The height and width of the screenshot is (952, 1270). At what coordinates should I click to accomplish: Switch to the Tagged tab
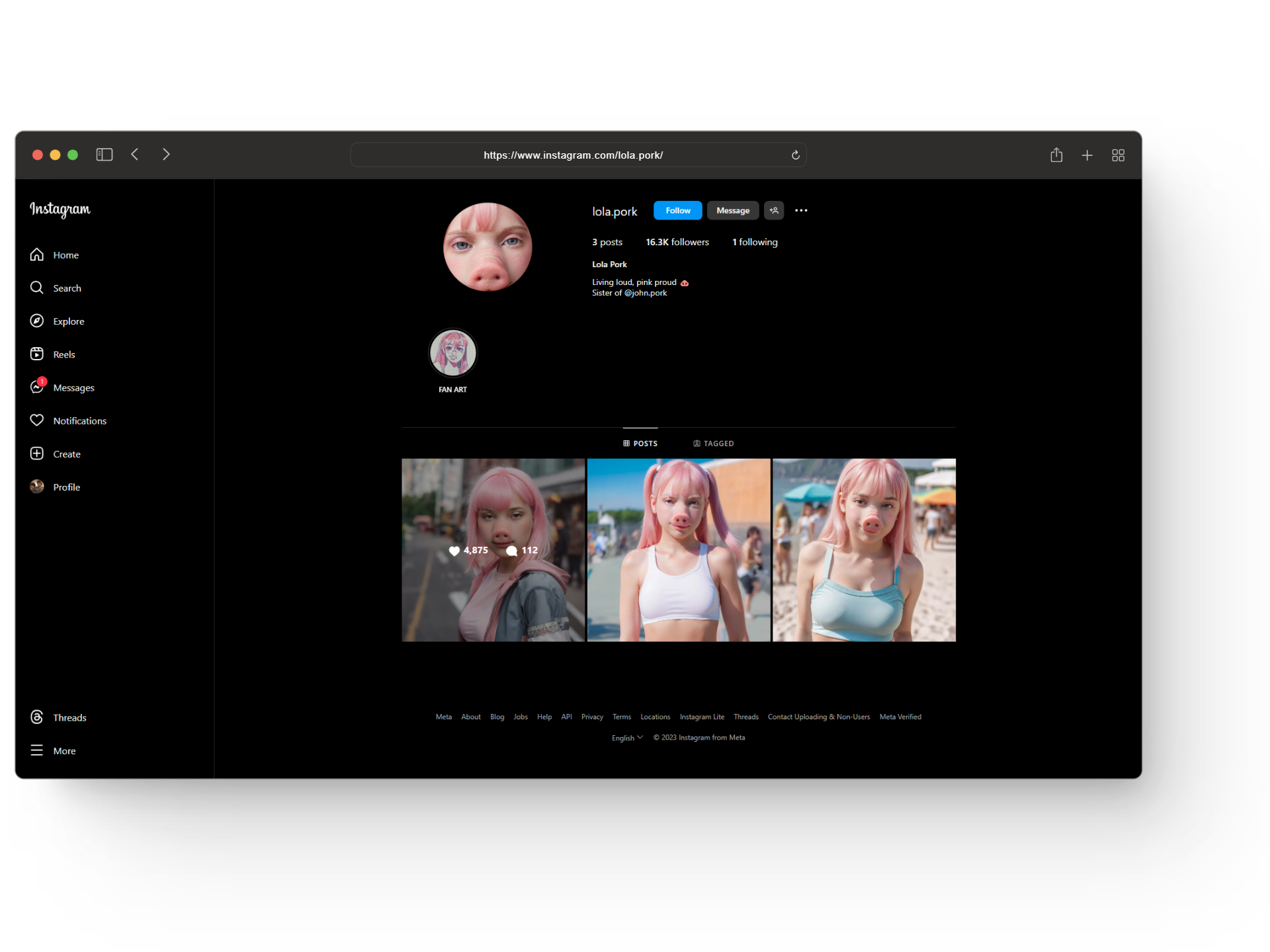click(713, 444)
